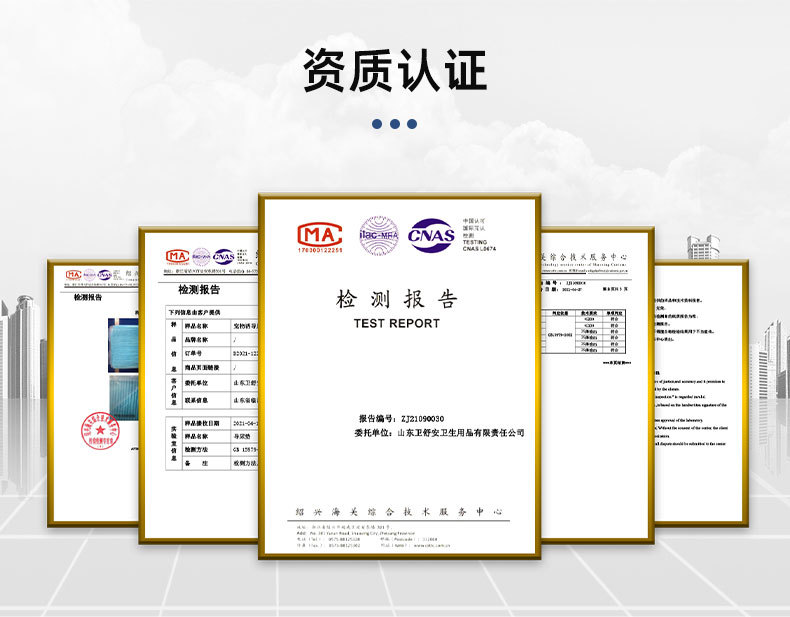790x617 pixels.
Task: Click the first blue dot under the heading
Action: (x=377, y=124)
